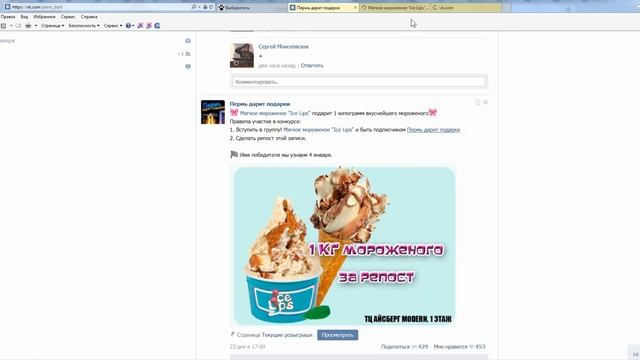640x360 pixels.
Task: Click the +1 friends icon in sidebar
Action: click(184, 54)
